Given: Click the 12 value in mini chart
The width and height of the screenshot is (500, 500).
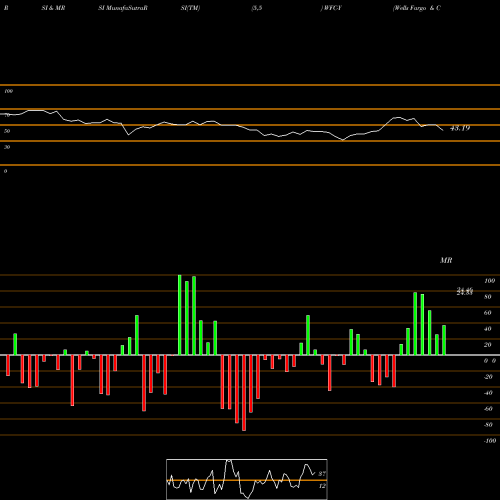Looking at the screenshot, I should (x=322, y=486).
